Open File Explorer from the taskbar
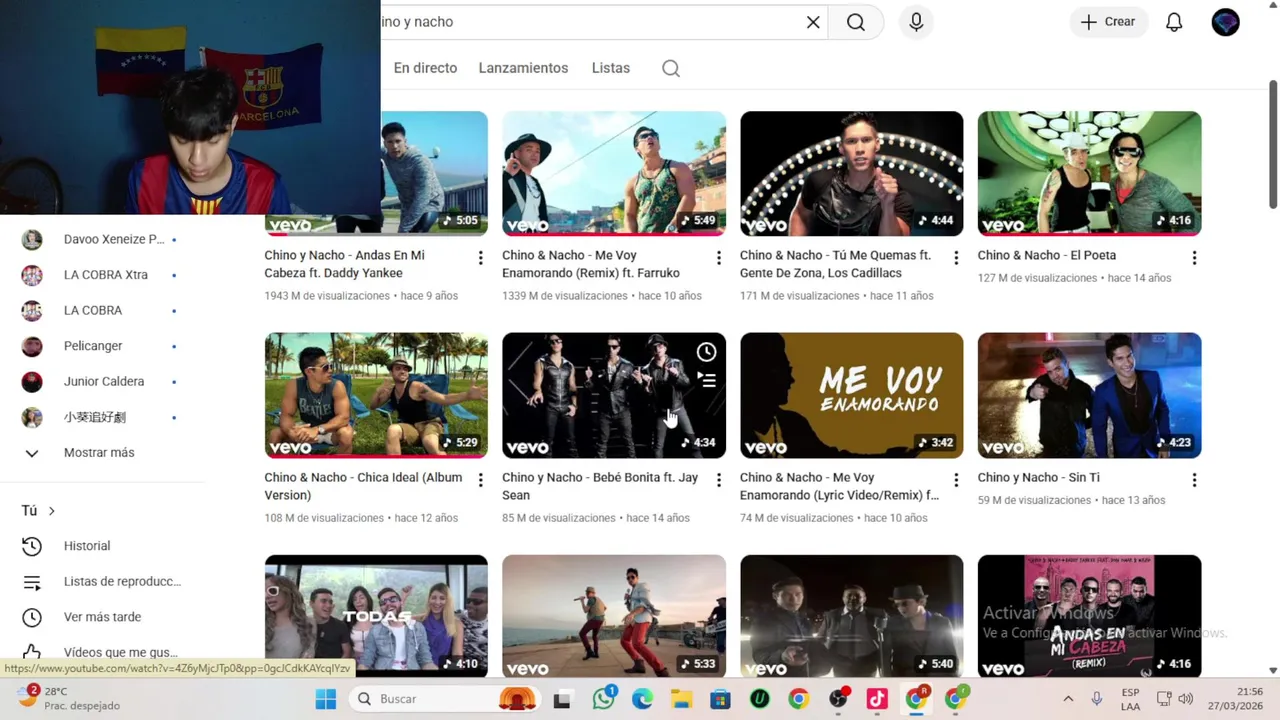The width and height of the screenshot is (1280, 720). tap(681, 699)
